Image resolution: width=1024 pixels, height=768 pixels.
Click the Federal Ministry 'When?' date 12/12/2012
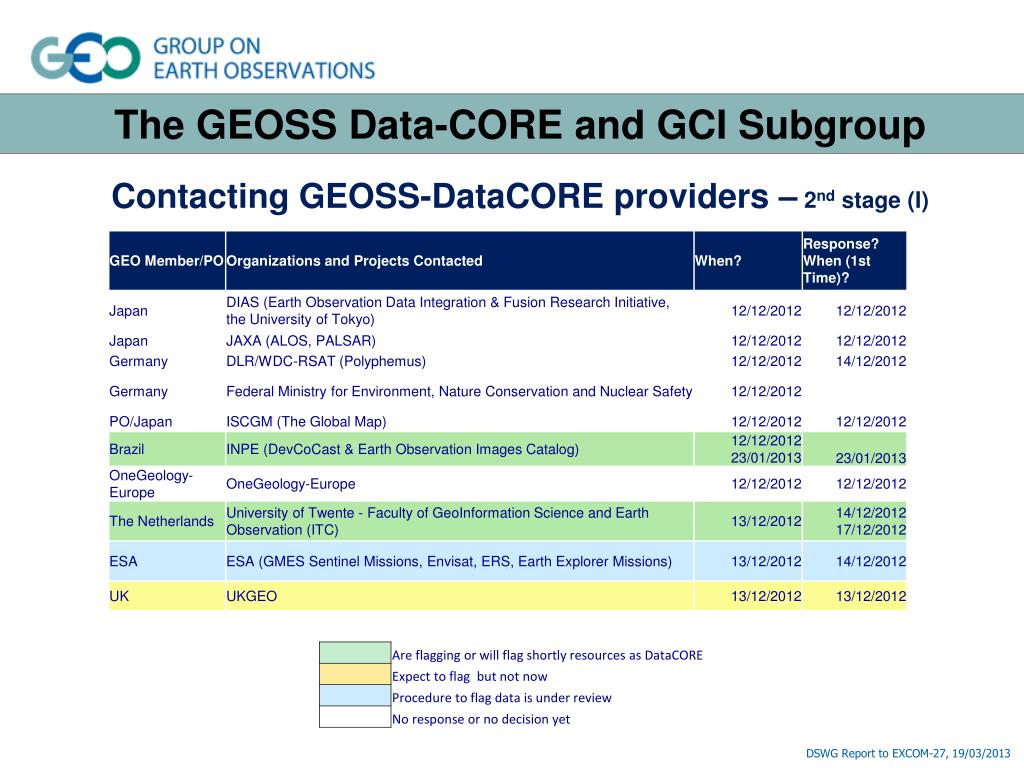765,391
